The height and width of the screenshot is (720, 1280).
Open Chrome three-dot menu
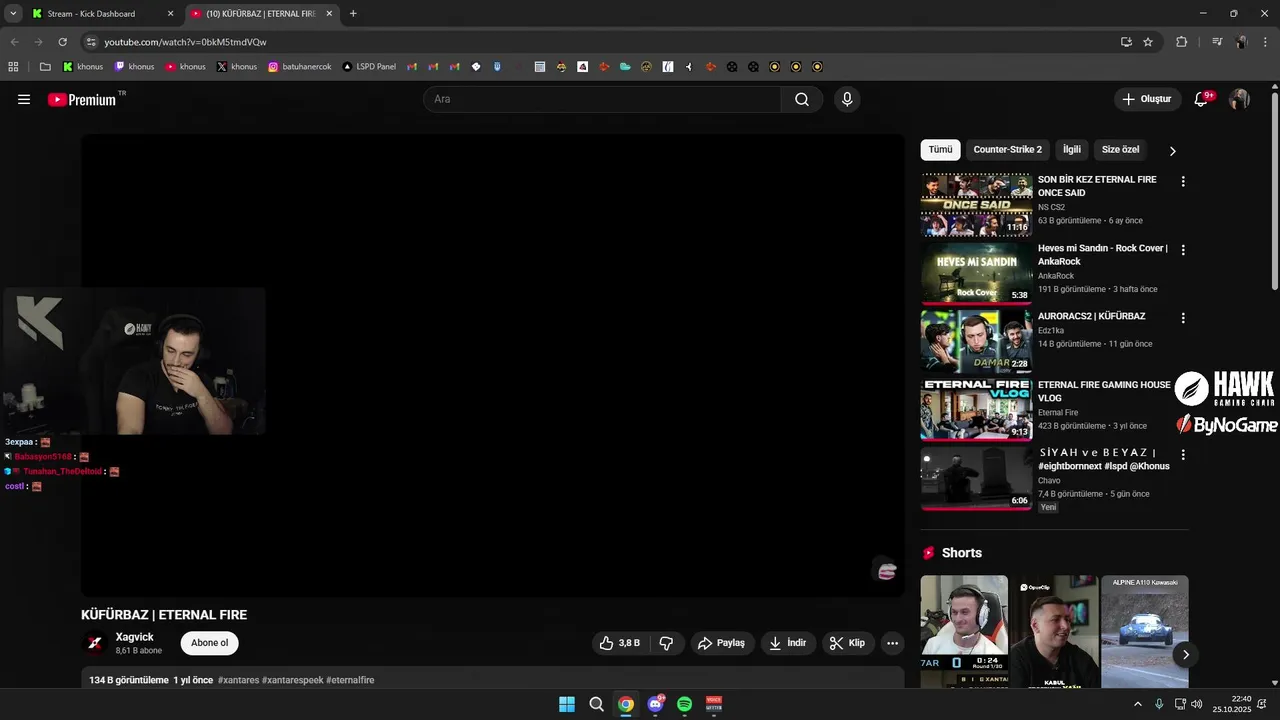(x=1265, y=42)
